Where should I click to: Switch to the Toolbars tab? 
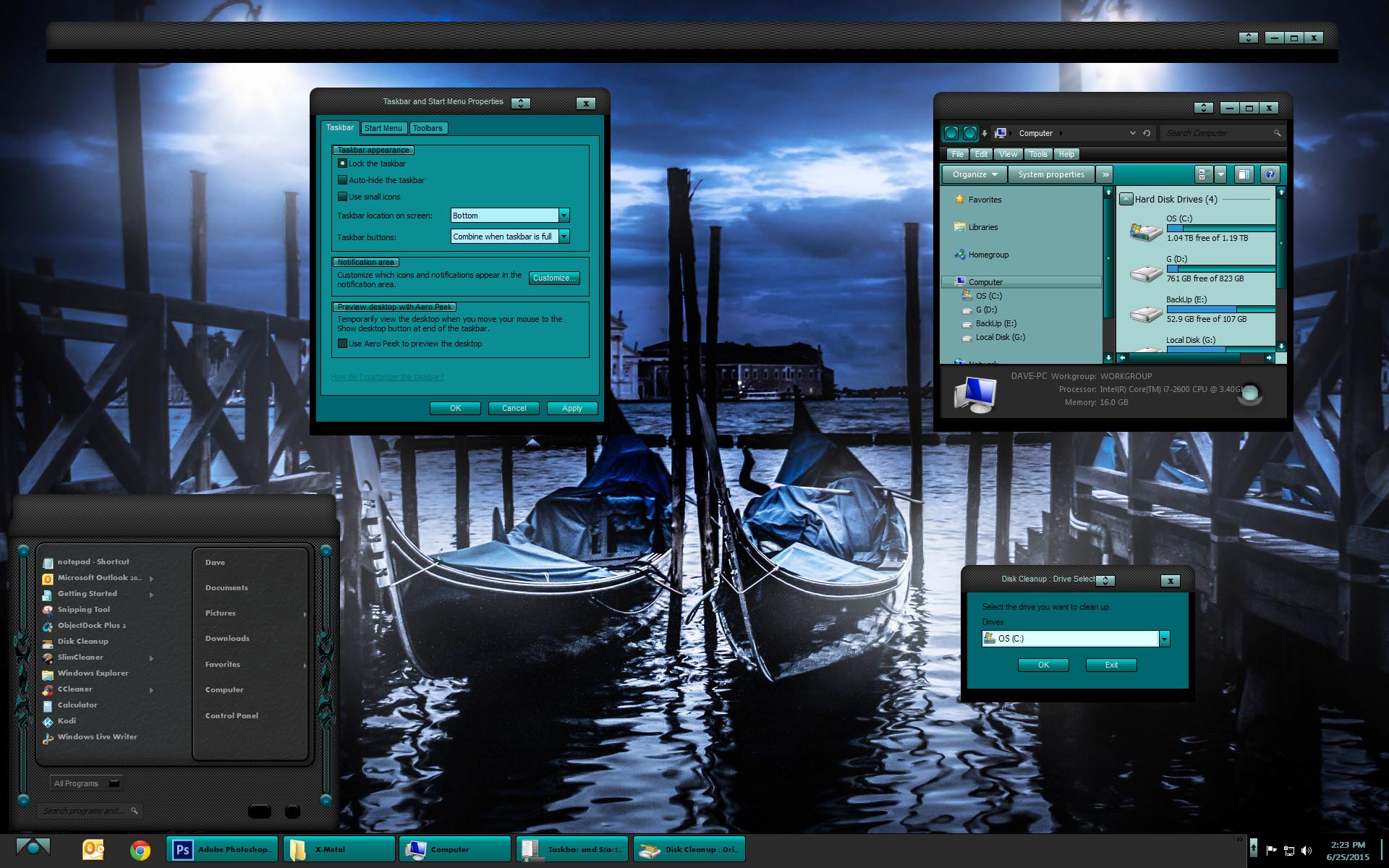coord(428,128)
